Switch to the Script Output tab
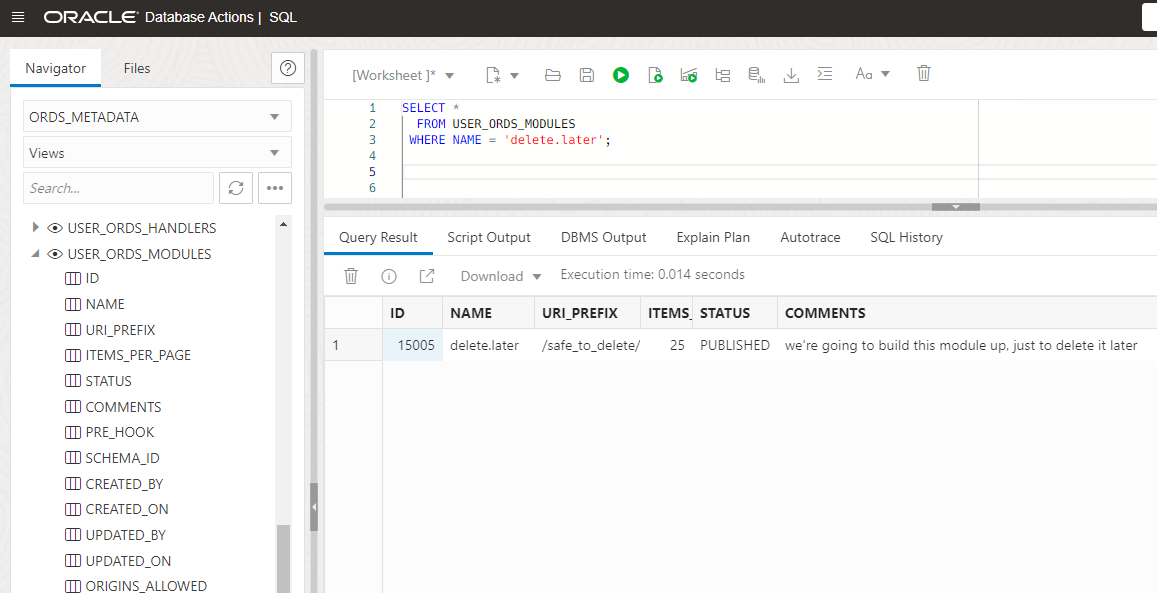The height and width of the screenshot is (593, 1157). coord(489,237)
